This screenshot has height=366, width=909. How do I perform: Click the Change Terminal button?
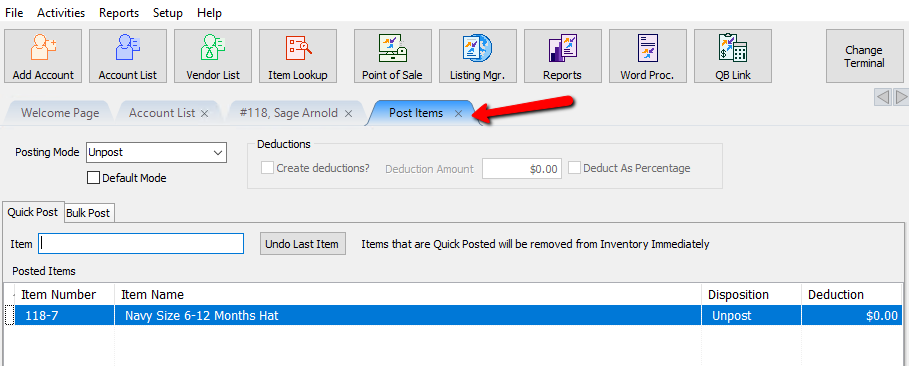(864, 56)
